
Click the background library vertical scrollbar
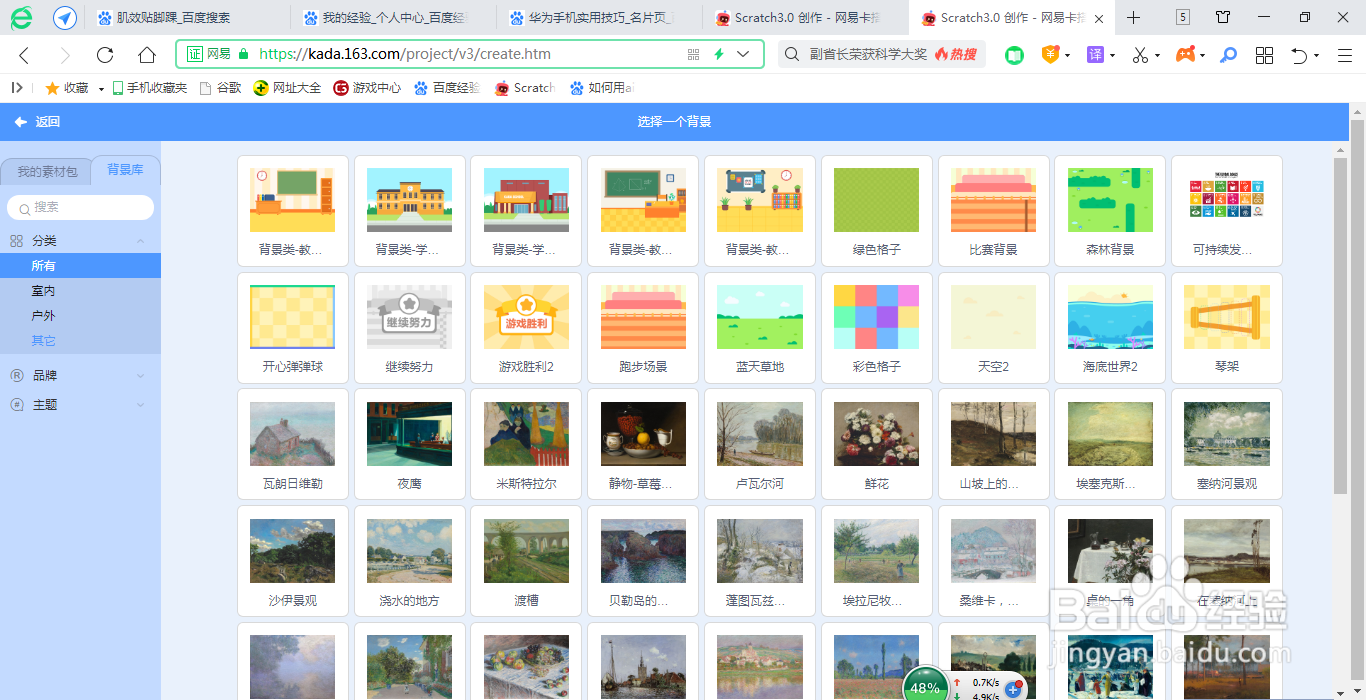pyautogui.click(x=1340, y=325)
